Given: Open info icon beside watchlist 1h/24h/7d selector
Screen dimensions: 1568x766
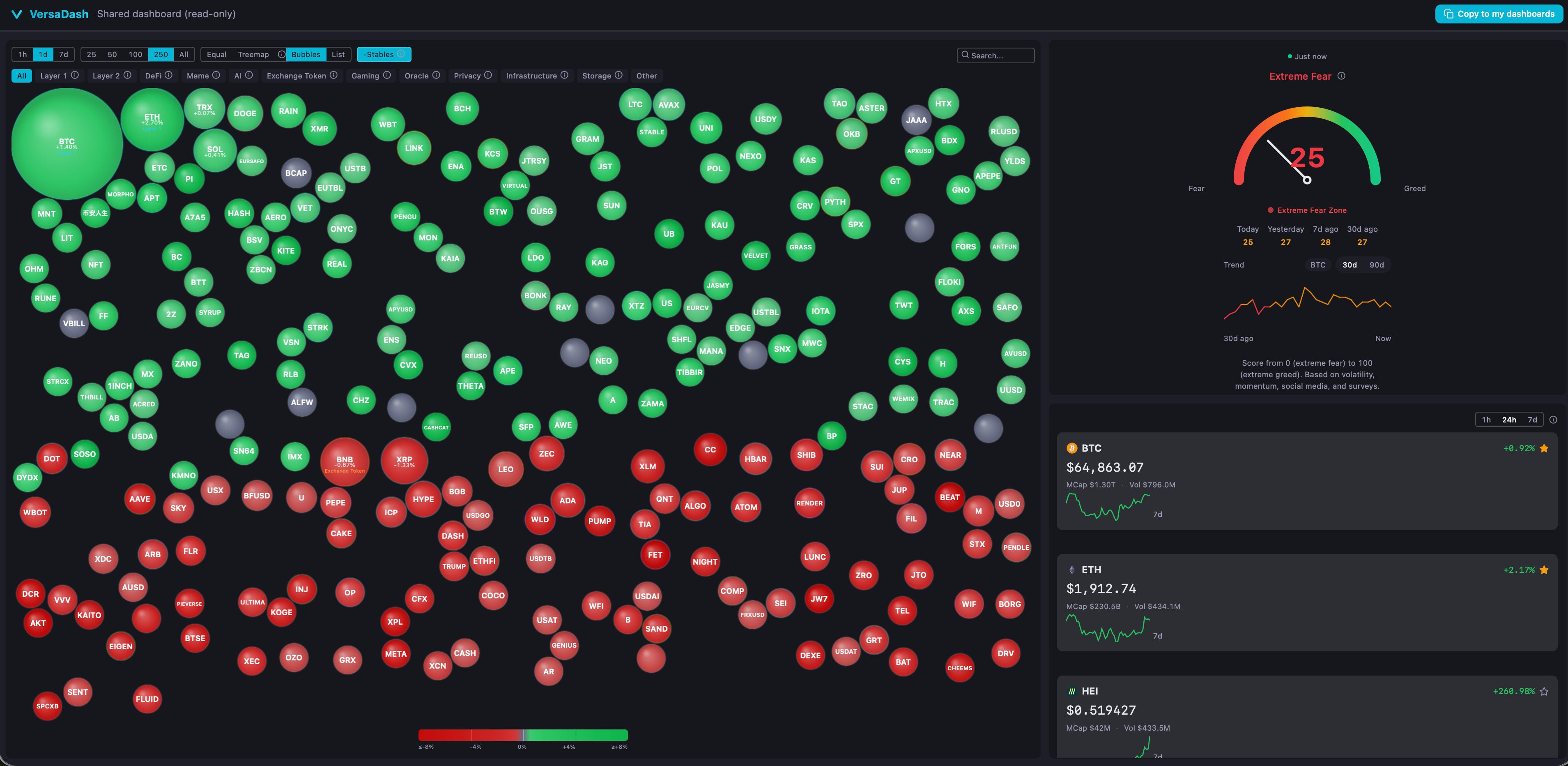Looking at the screenshot, I should (1553, 420).
